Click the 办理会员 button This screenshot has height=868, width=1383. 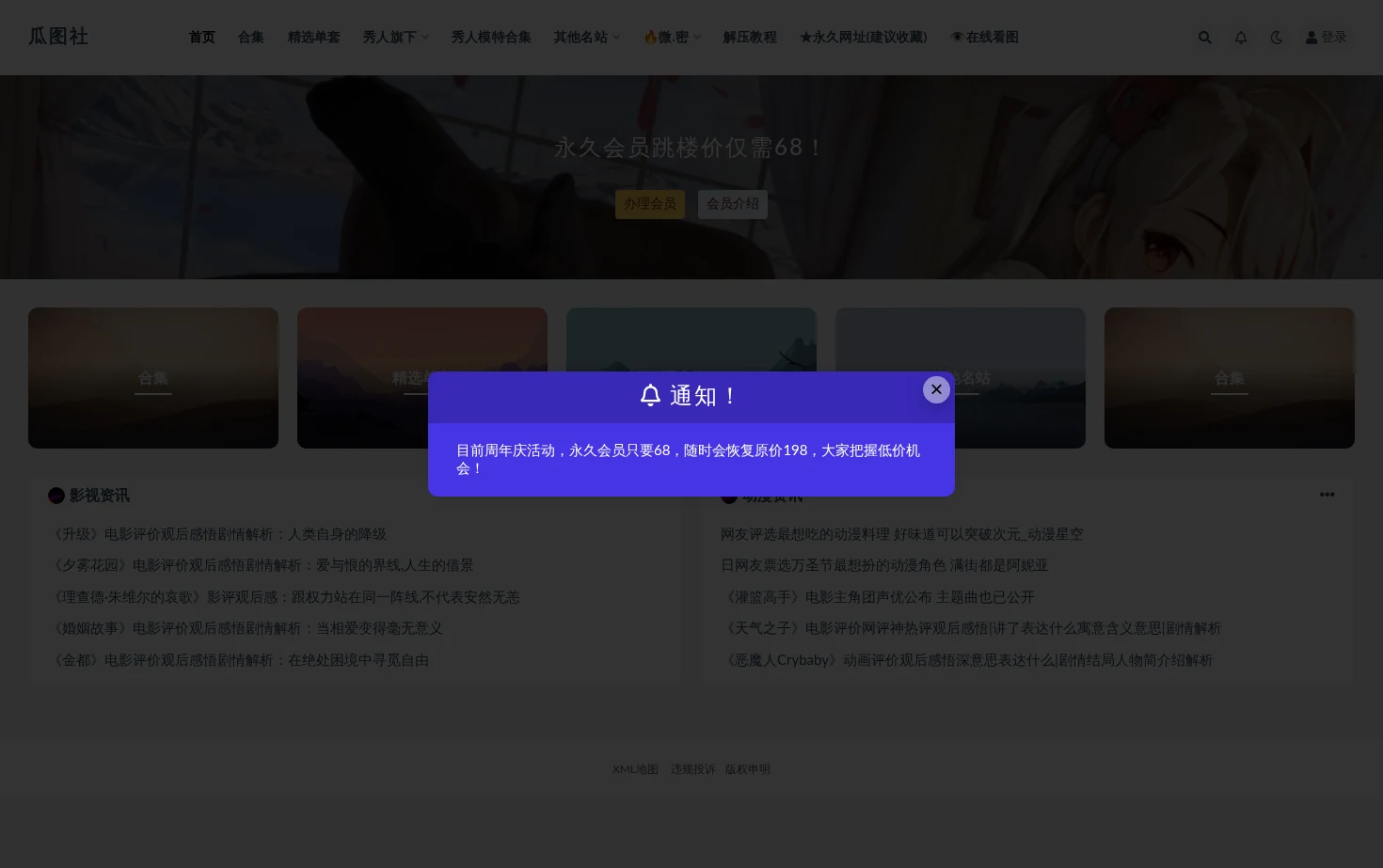(x=650, y=204)
